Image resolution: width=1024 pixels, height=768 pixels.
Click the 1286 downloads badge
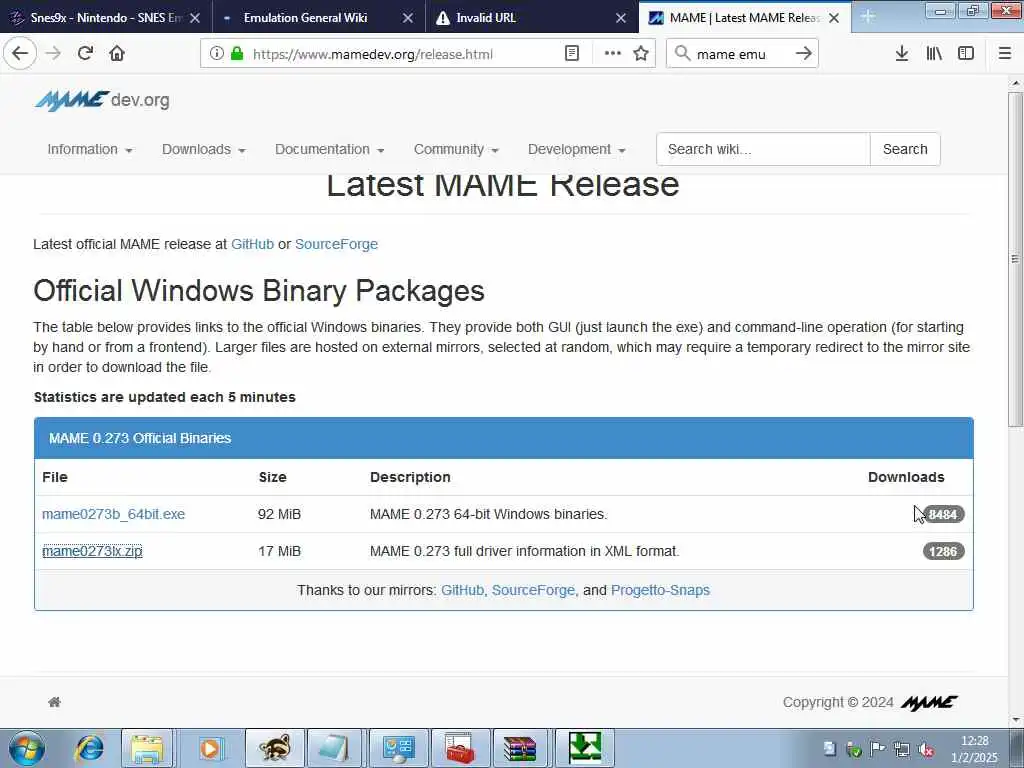point(943,552)
